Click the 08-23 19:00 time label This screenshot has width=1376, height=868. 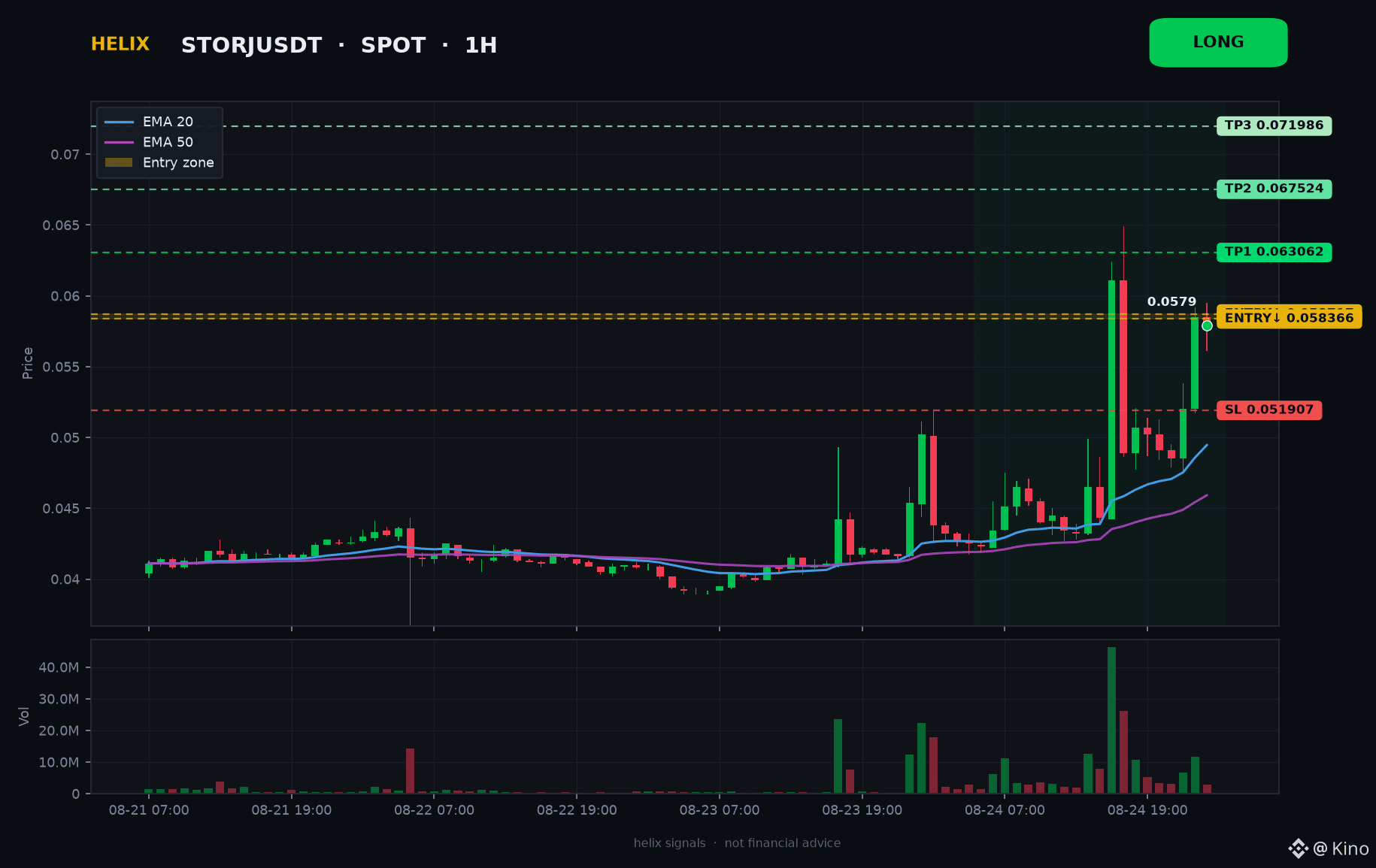(862, 810)
